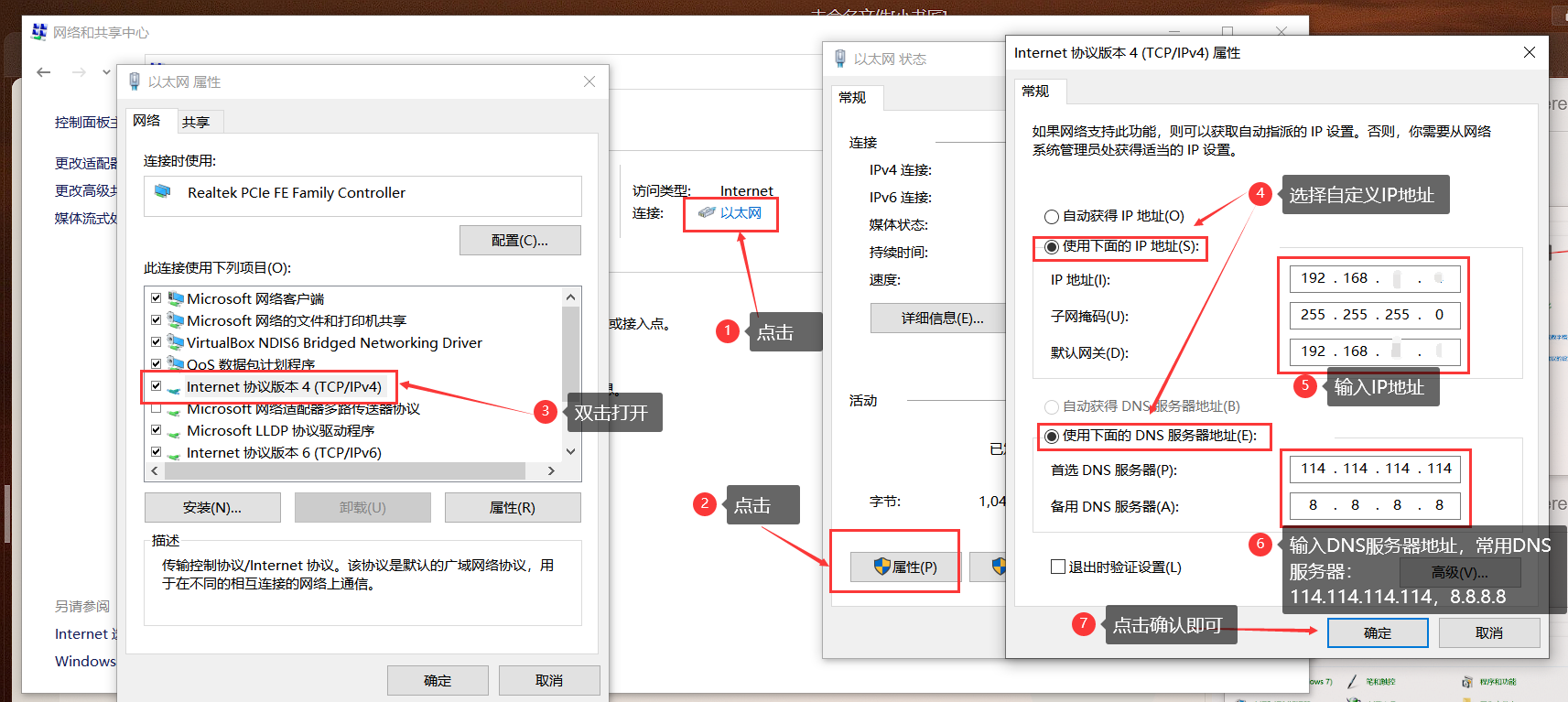
Task: Toggle Internet 协议版本 4 (TCP/IPv4) checkbox
Action: (156, 386)
